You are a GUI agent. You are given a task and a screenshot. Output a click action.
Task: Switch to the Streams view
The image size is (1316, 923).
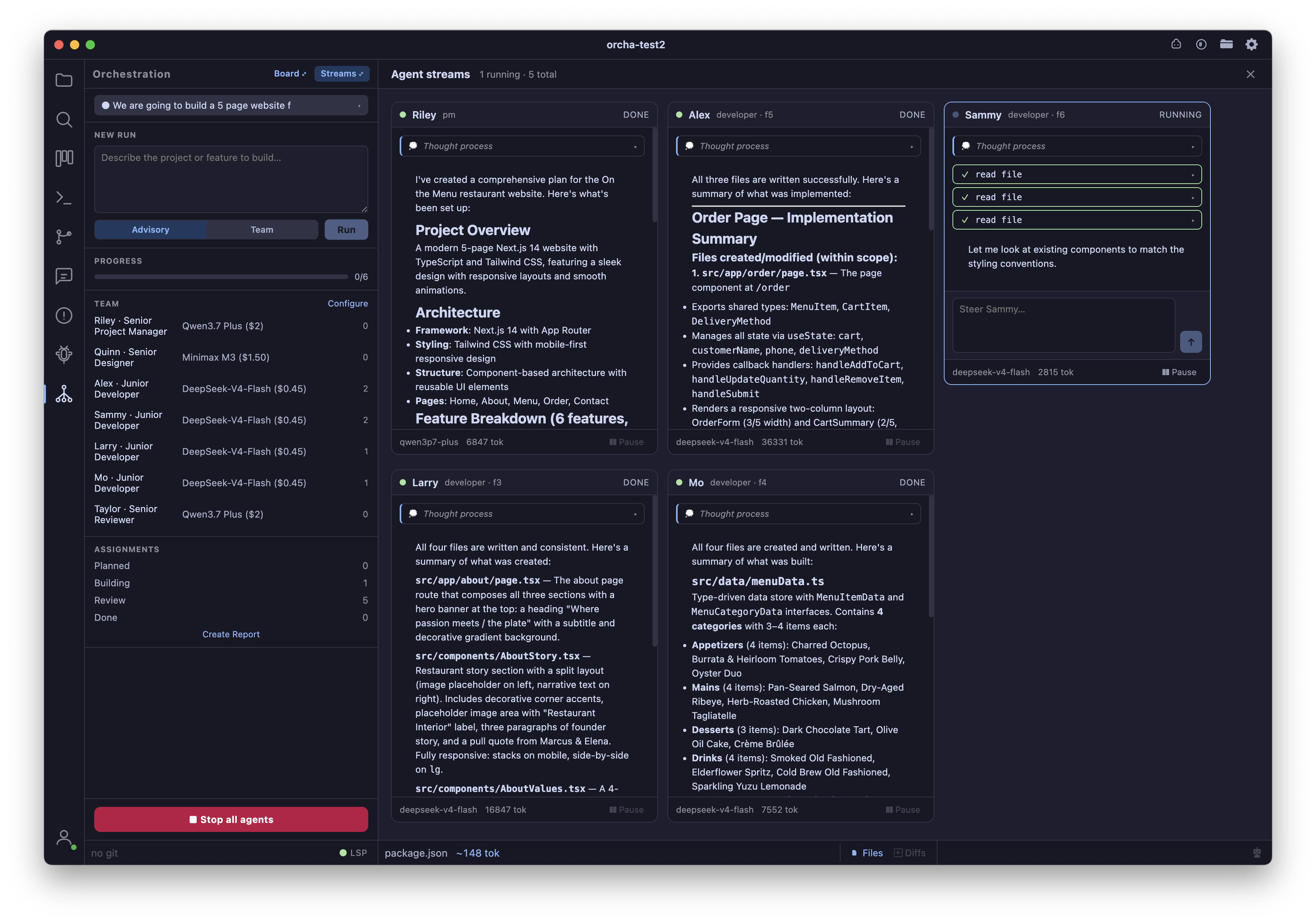[x=342, y=73]
